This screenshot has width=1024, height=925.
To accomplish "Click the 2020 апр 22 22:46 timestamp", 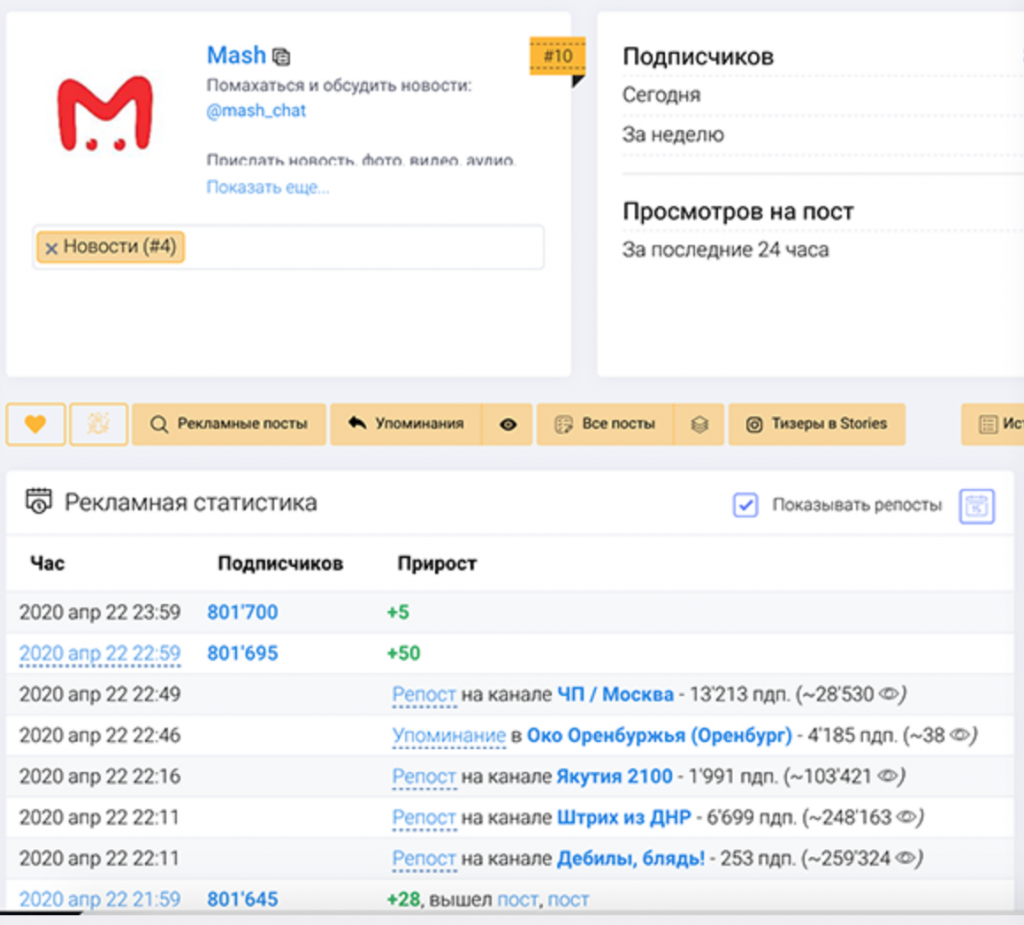I will coord(100,736).
